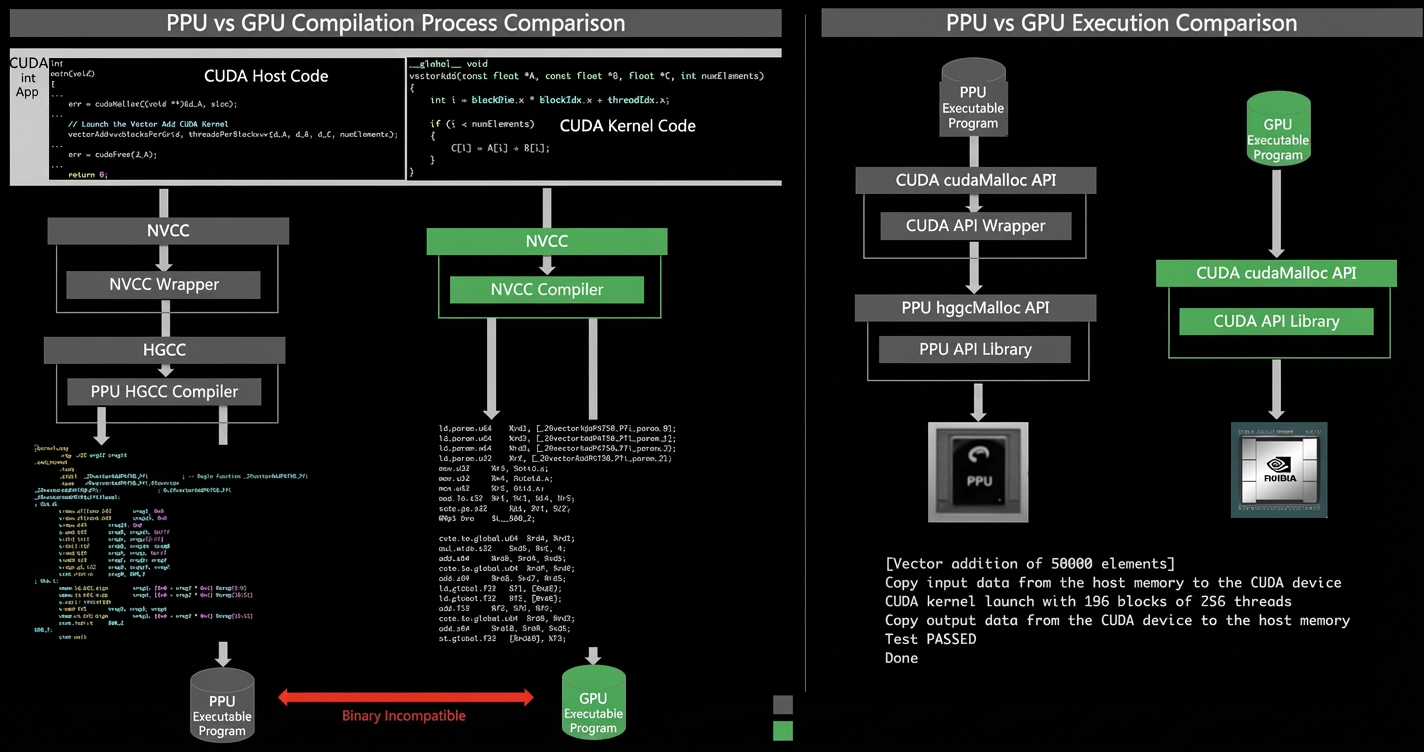
Task: Click the green GPU Executable Program cylinder under Compilation
Action: [593, 702]
